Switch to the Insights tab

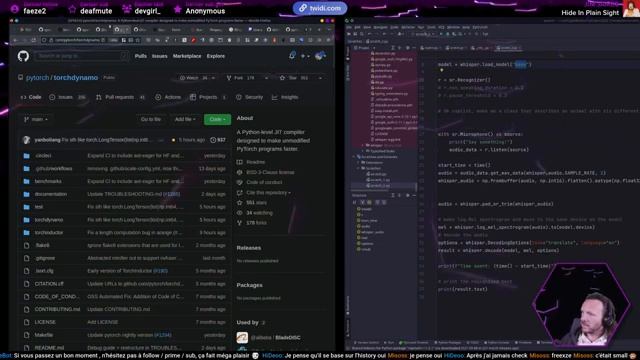pyautogui.click(x=285, y=97)
